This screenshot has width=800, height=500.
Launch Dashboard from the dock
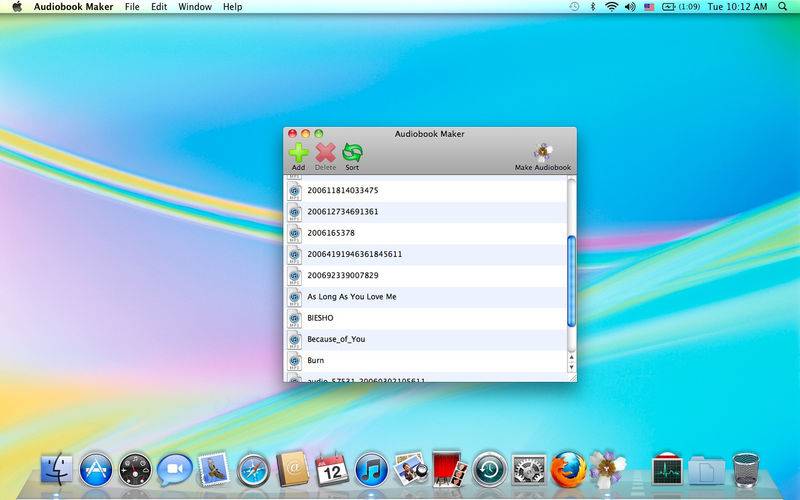pyautogui.click(x=135, y=469)
